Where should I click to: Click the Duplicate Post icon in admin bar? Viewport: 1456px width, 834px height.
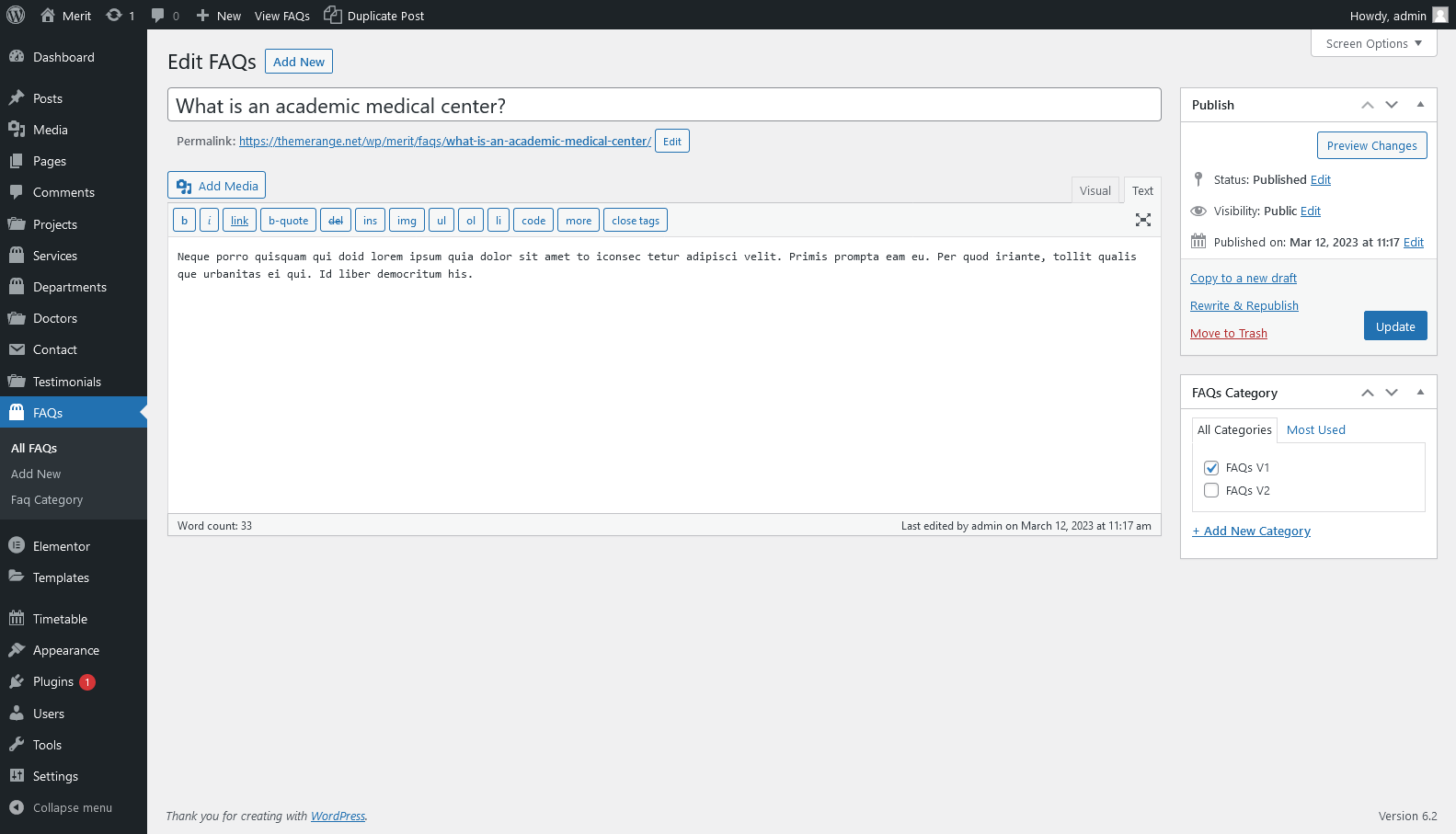click(332, 16)
